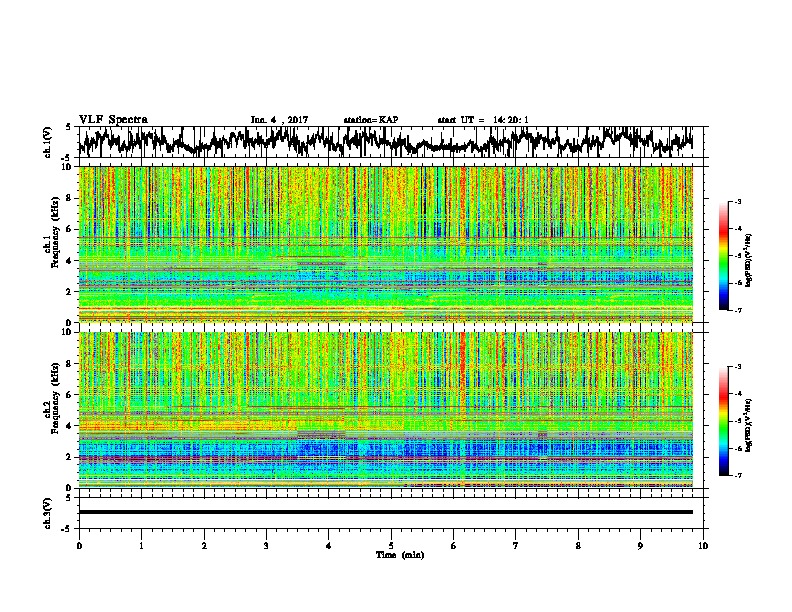Click the ch.1 spectrogram color scale bar

point(723,256)
